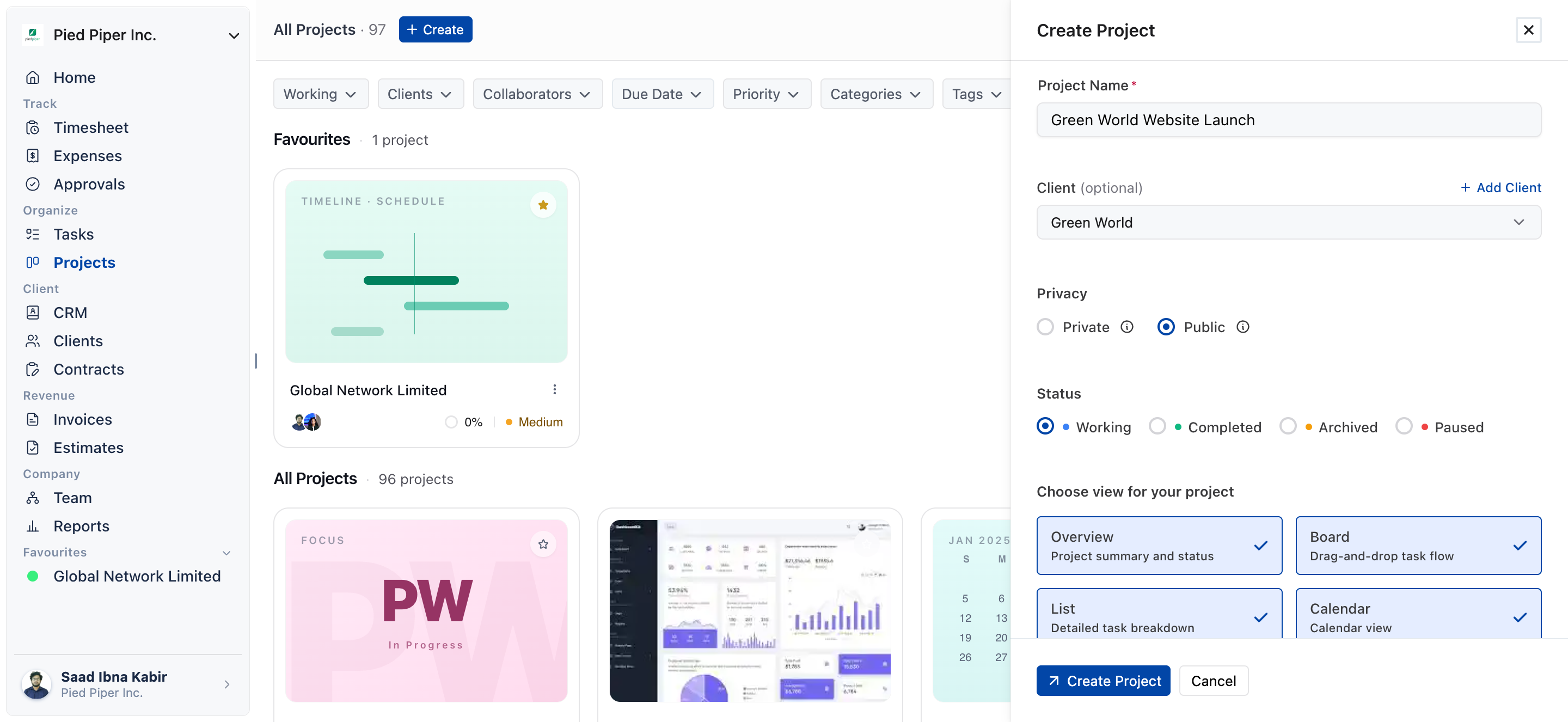The height and width of the screenshot is (722, 1568).
Task: Click the Estimates file icon
Action: 33,448
